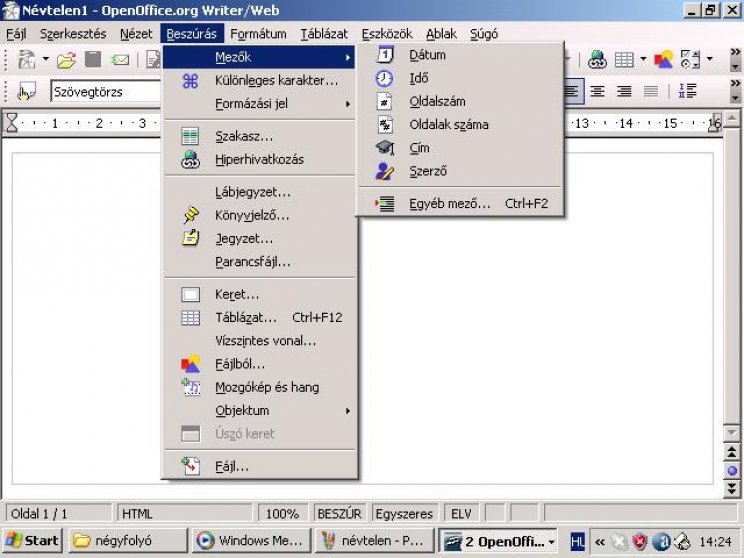Open the Súgó help menu
Screen dimensions: 744x558
tap(484, 34)
